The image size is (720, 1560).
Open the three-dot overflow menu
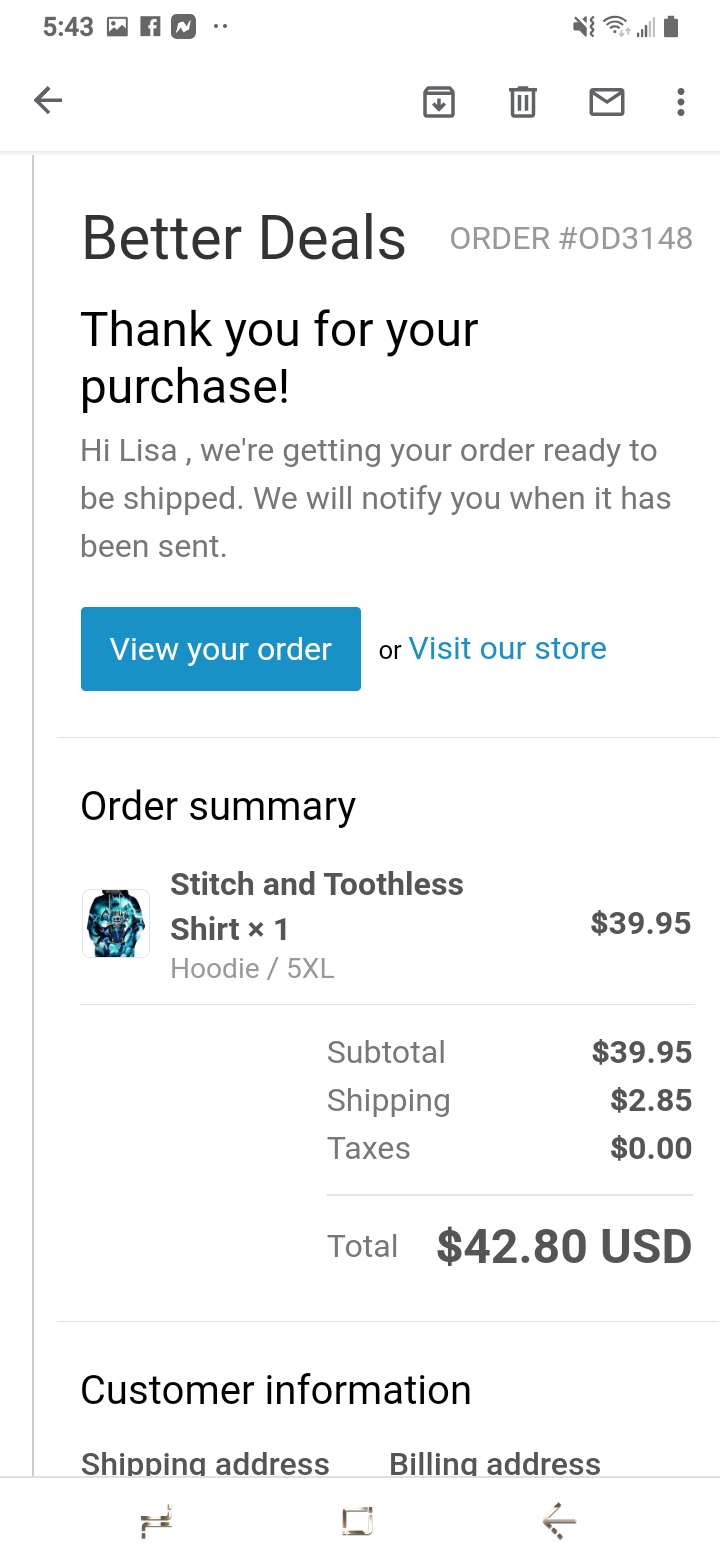click(x=681, y=102)
